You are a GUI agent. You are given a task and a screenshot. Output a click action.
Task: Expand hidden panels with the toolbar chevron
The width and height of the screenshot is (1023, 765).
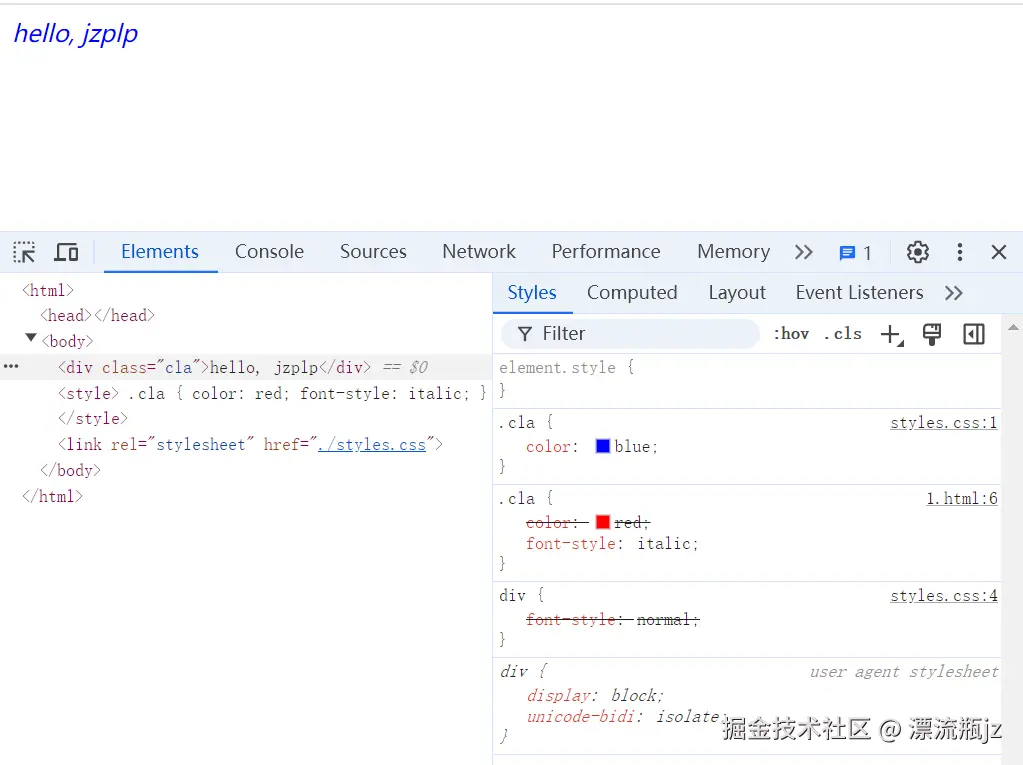tap(803, 252)
